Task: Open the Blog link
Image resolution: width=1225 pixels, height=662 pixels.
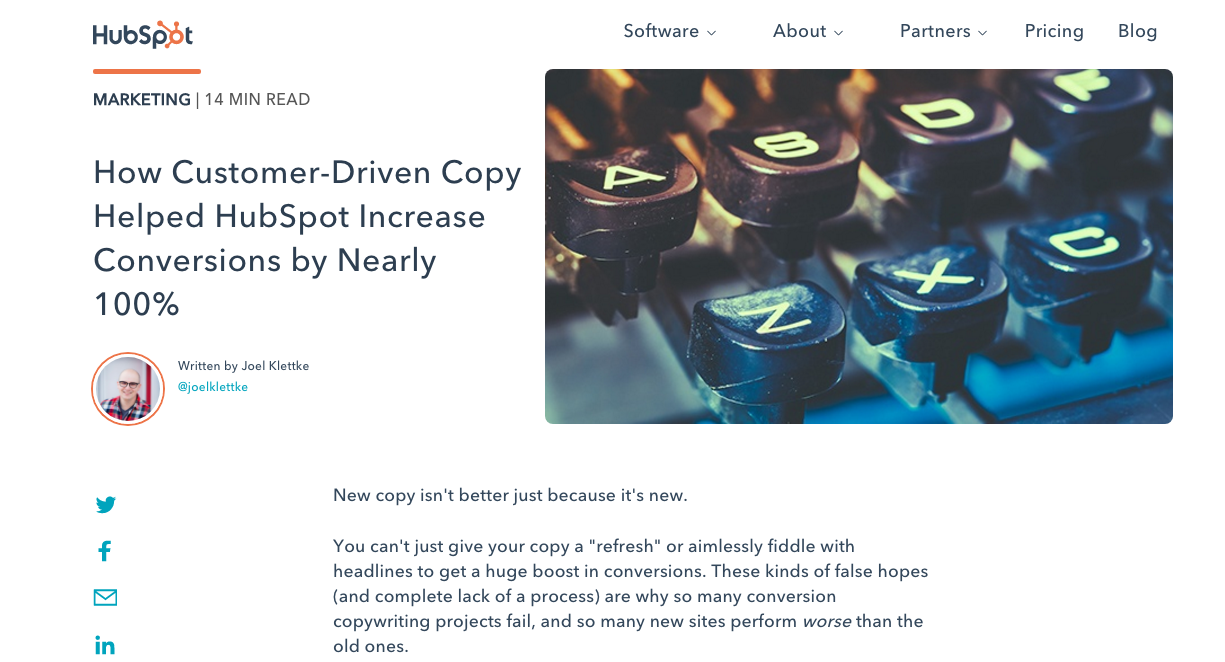Action: click(x=1137, y=31)
